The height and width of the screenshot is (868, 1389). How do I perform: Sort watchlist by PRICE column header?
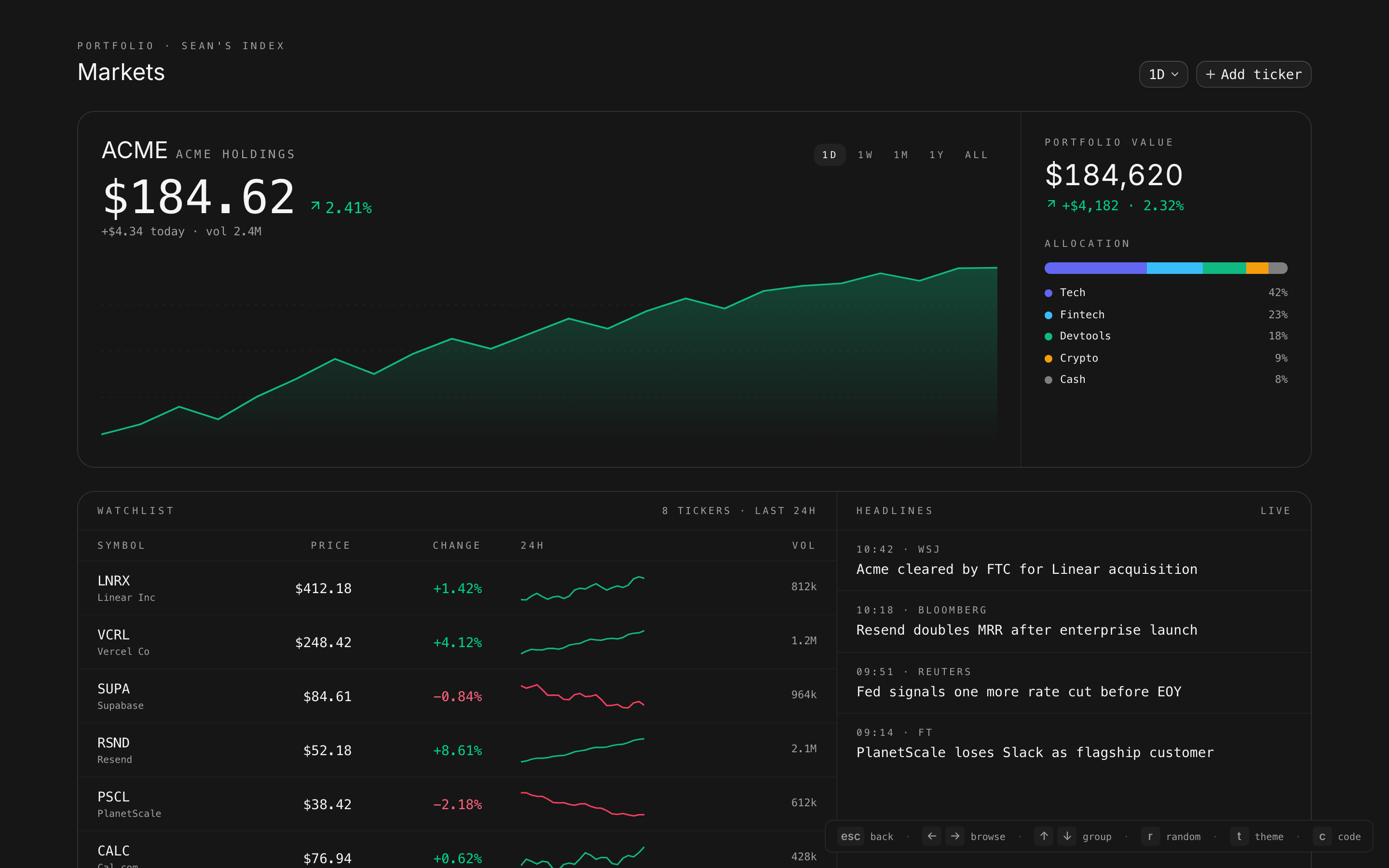pyautogui.click(x=330, y=545)
